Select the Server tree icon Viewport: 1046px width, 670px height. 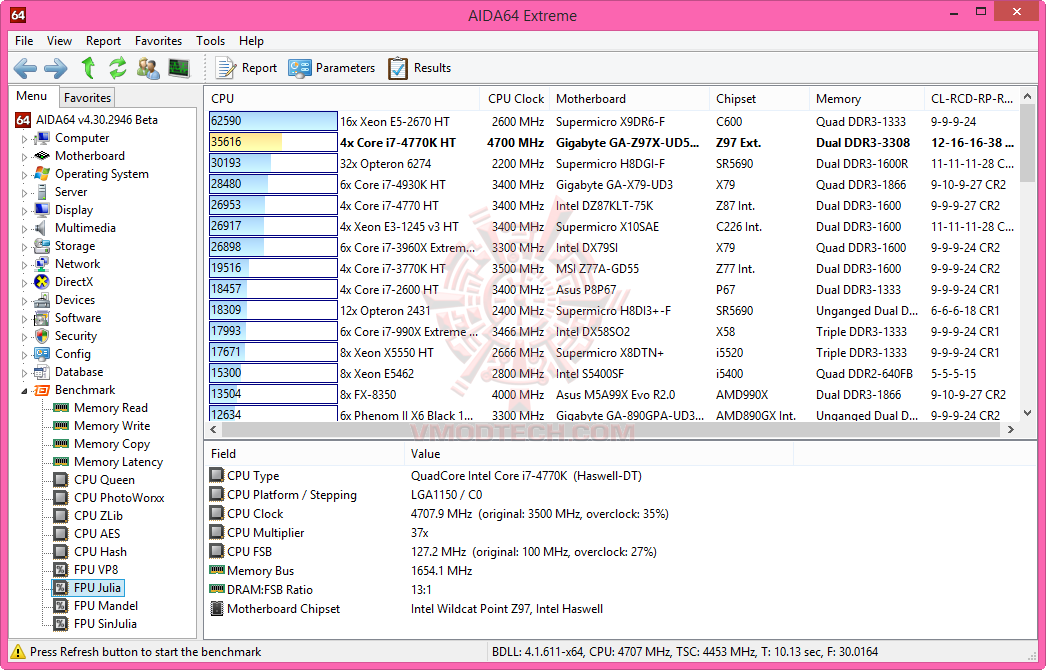pyautogui.click(x=42, y=192)
